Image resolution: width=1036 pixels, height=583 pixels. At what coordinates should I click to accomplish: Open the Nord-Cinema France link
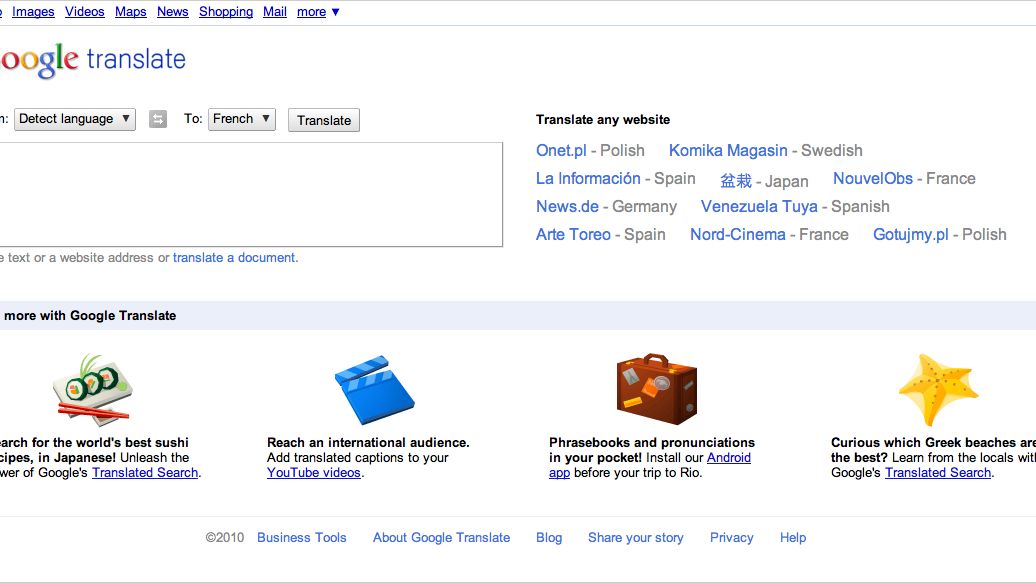coord(737,235)
